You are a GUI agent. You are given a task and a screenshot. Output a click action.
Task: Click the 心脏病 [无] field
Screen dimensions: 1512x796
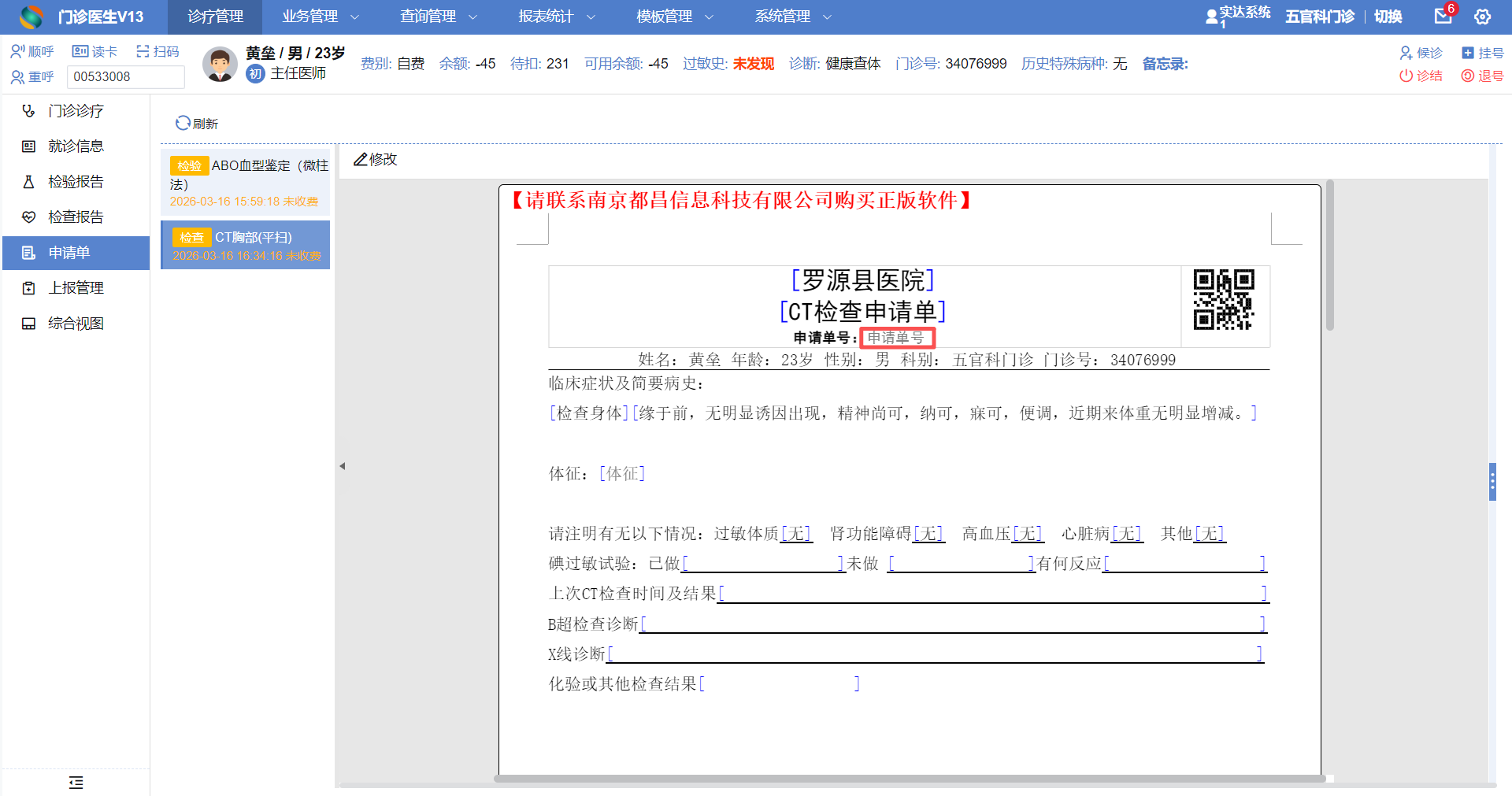click(1127, 534)
